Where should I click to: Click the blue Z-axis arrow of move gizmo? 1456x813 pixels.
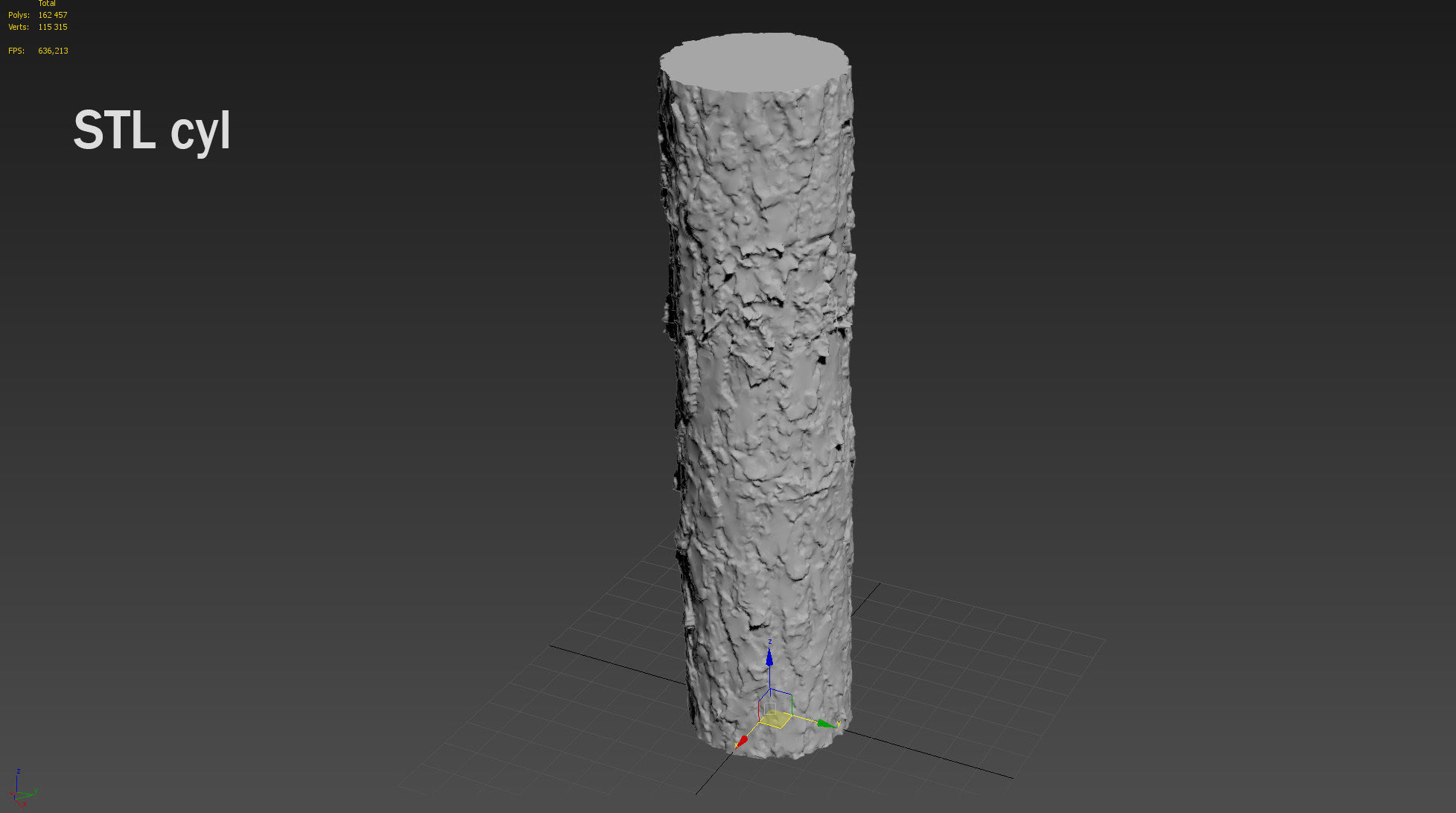pyautogui.click(x=769, y=657)
